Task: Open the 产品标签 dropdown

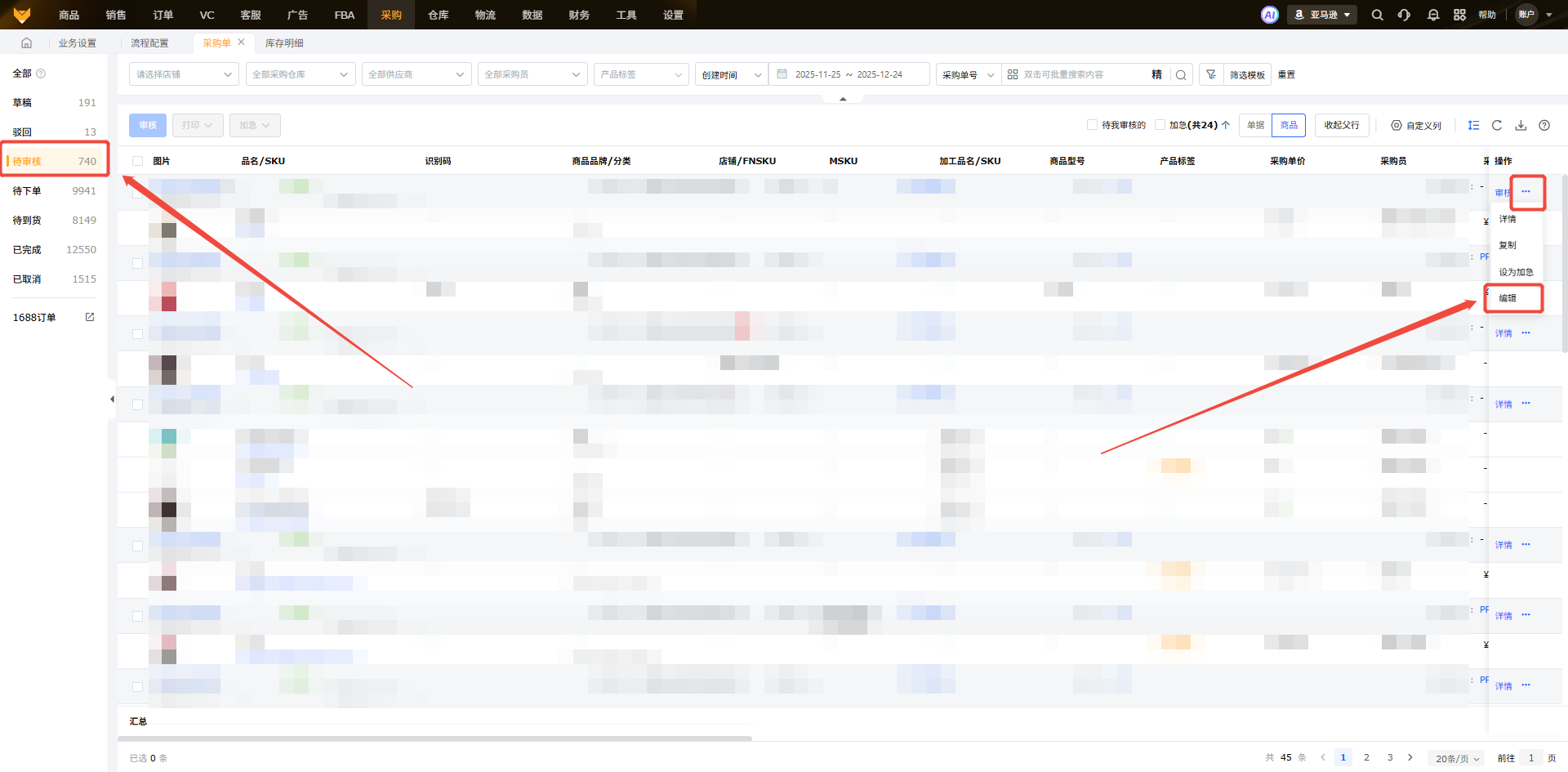Action: [x=641, y=74]
